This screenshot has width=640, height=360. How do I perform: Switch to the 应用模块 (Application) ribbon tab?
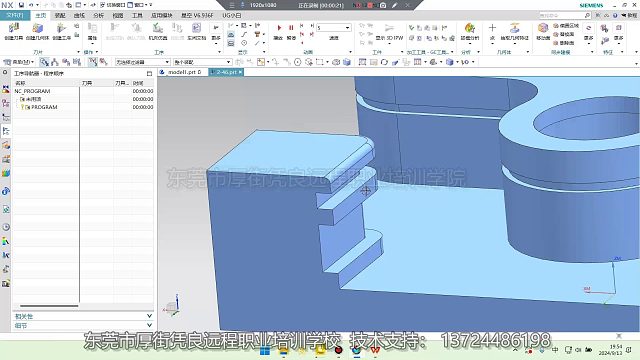click(x=162, y=16)
